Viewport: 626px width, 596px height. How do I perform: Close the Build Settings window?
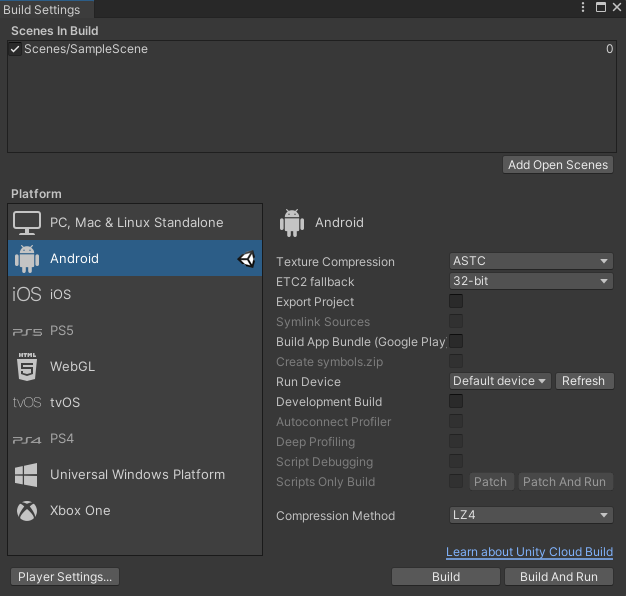tap(617, 7)
